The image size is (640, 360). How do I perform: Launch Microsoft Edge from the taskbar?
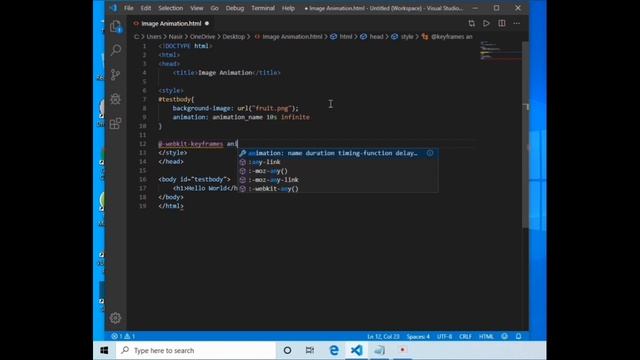334,350
